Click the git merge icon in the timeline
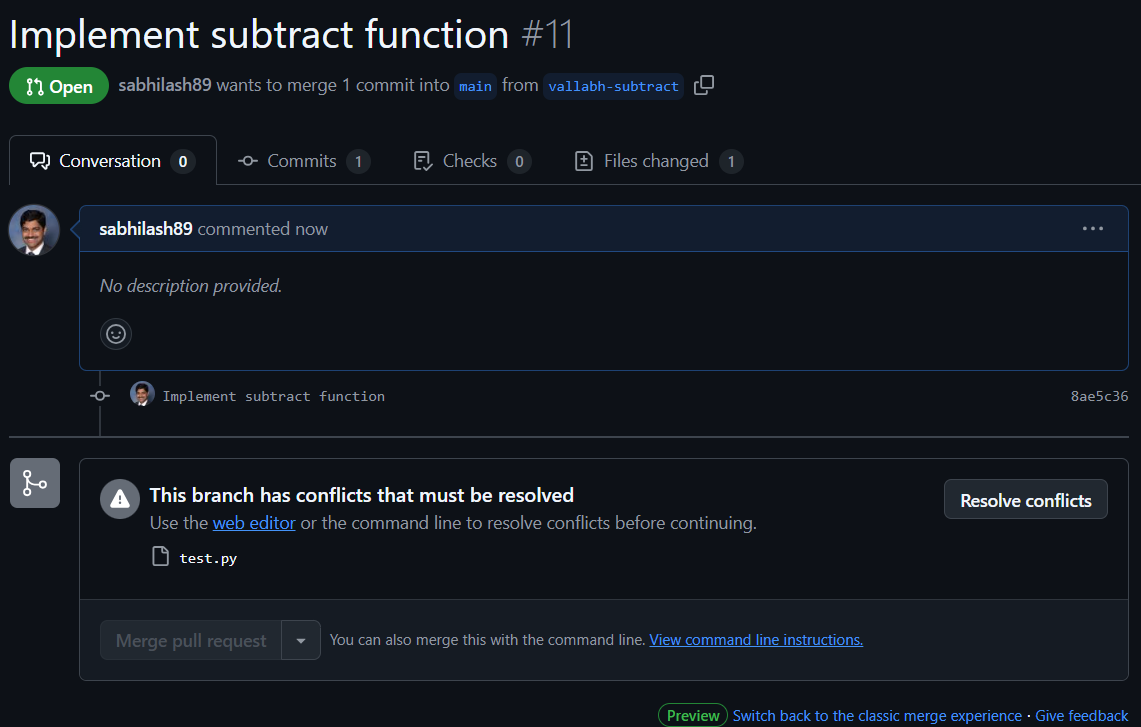 click(x=34, y=483)
